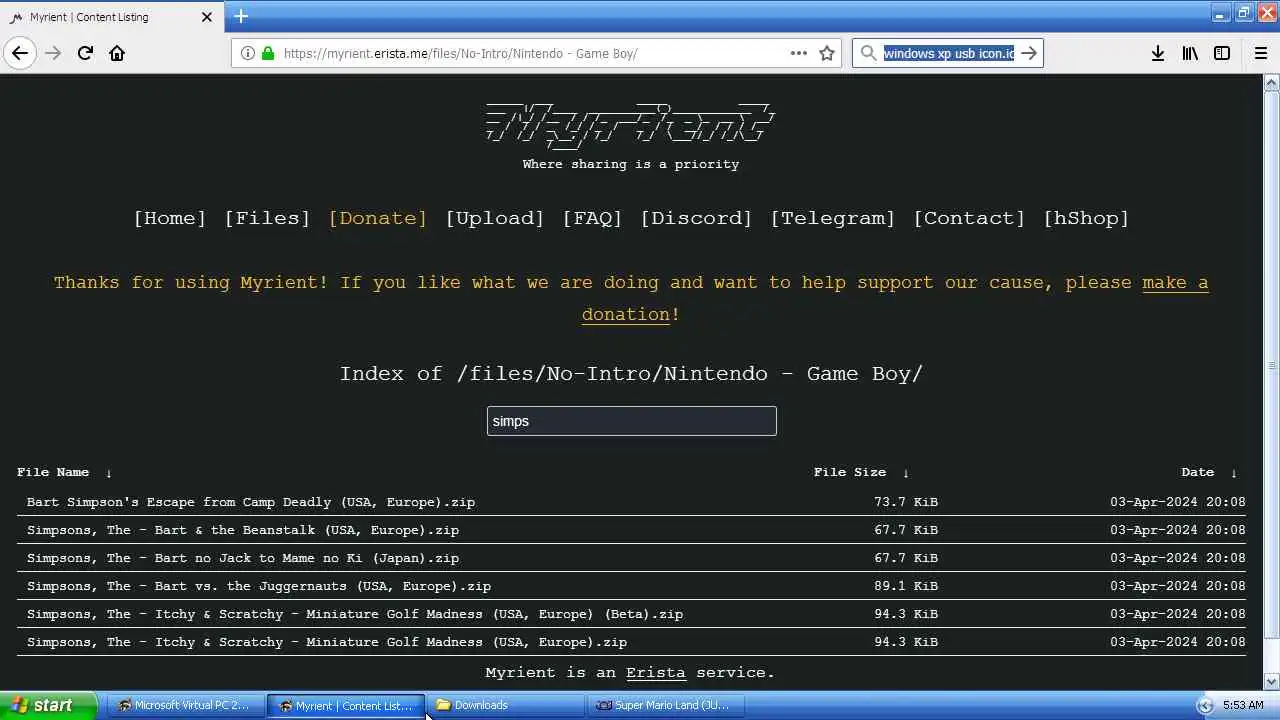Viewport: 1280px width, 720px height.
Task: Open the [Discord] navigation link
Action: click(x=696, y=218)
